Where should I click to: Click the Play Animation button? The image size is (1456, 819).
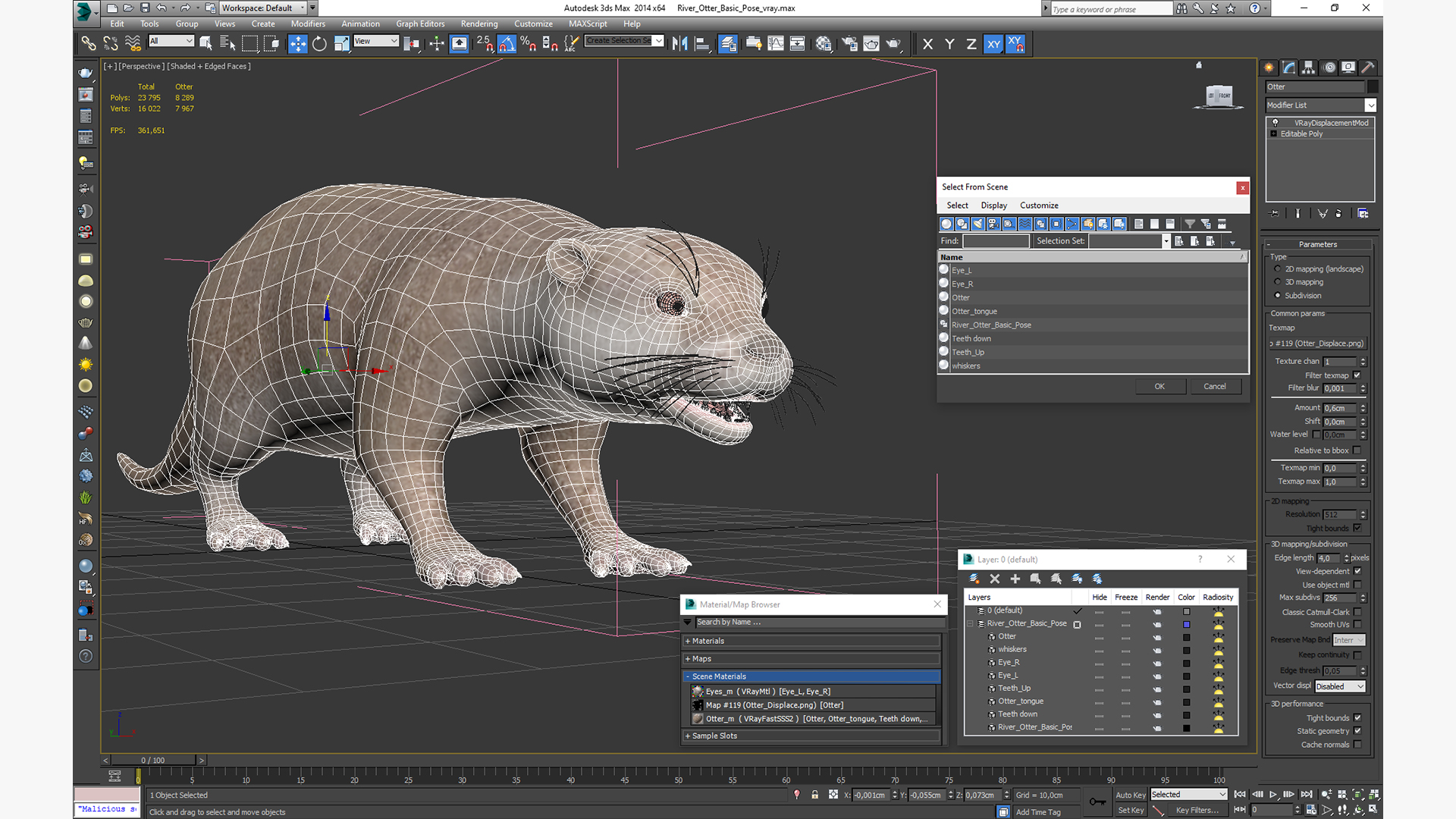coord(1273,795)
